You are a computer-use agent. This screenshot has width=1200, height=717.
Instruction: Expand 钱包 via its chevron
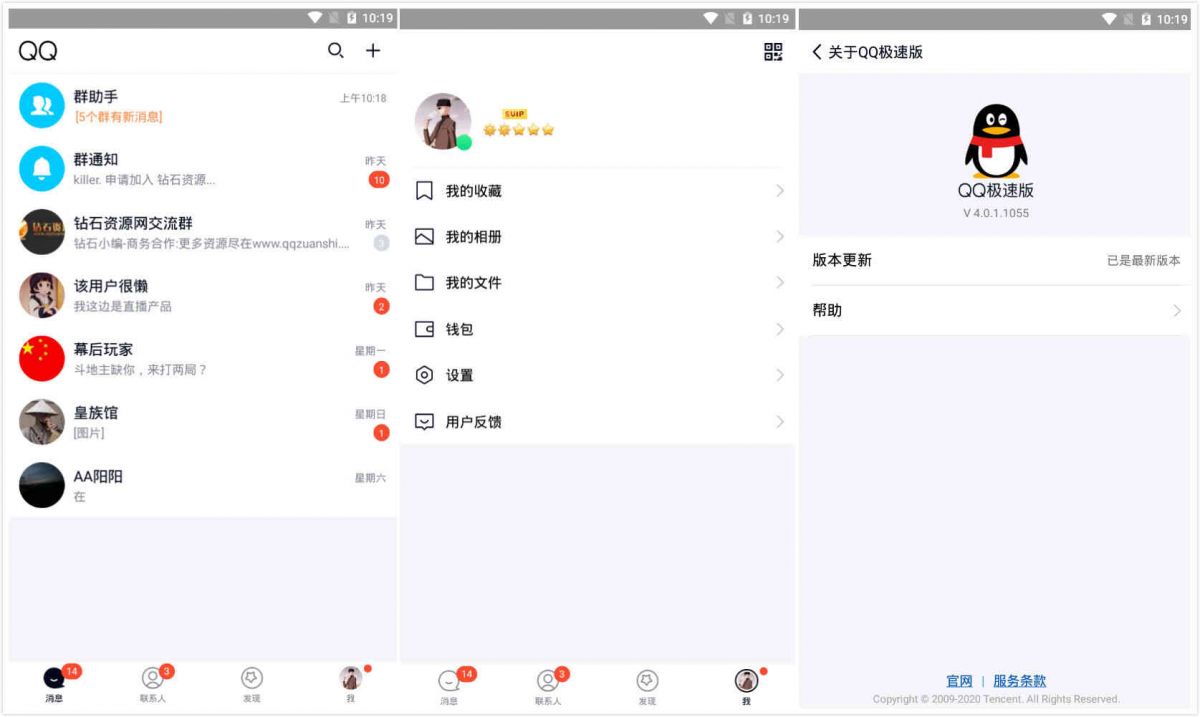click(x=780, y=329)
